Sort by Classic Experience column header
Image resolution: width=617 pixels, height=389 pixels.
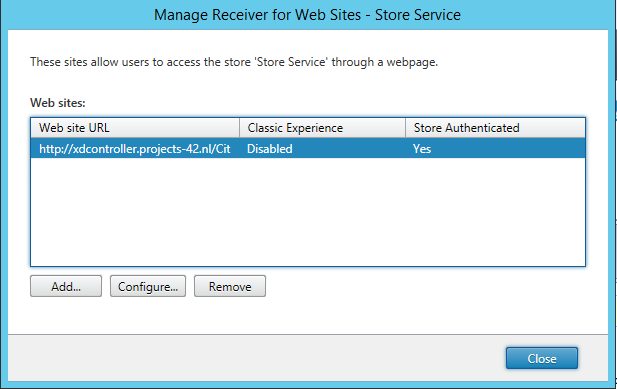coord(322,127)
